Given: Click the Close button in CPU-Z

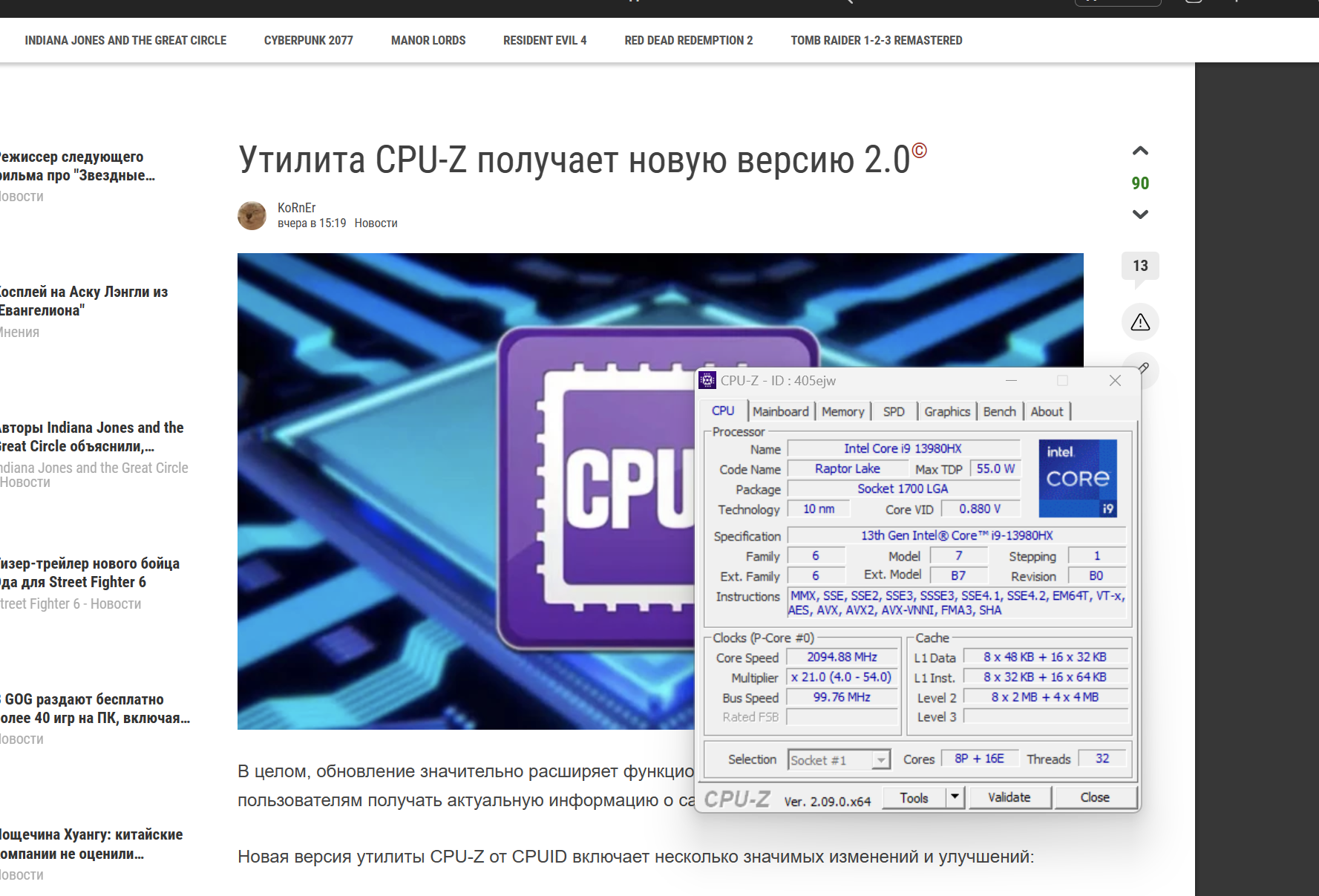Looking at the screenshot, I should coord(1095,797).
